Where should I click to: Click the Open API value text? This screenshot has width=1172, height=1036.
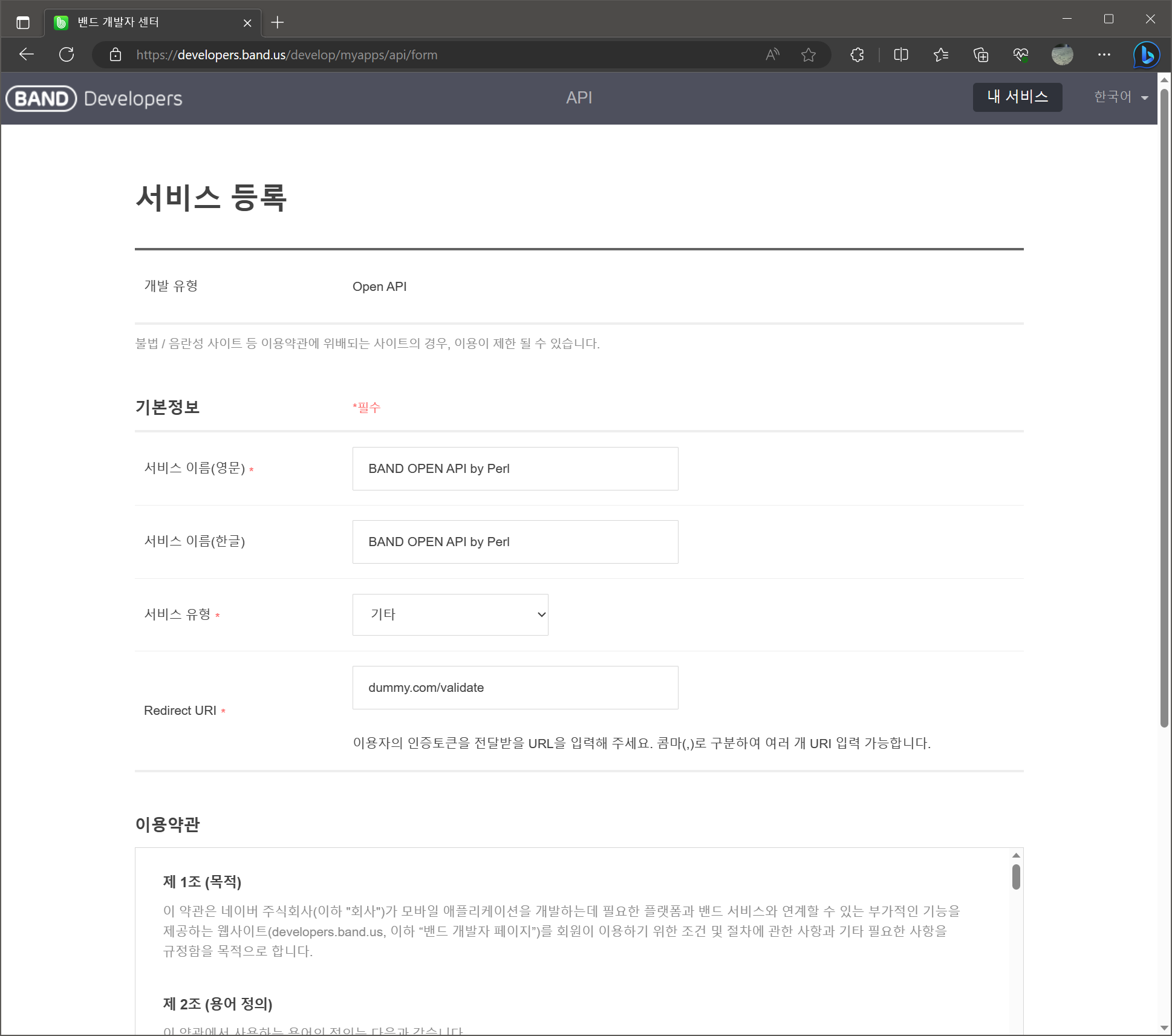point(379,287)
